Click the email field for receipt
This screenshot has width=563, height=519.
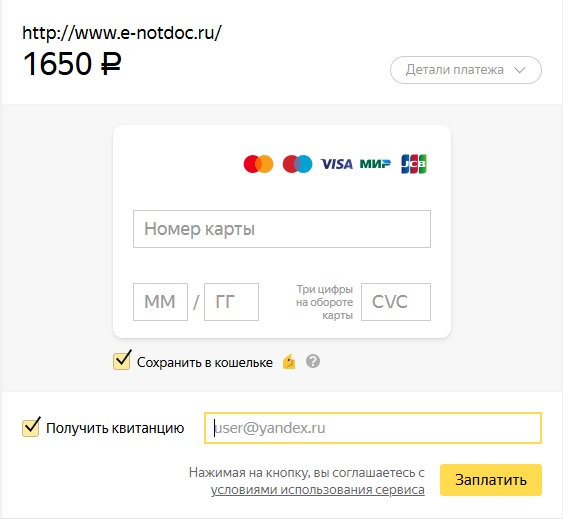[x=373, y=428]
